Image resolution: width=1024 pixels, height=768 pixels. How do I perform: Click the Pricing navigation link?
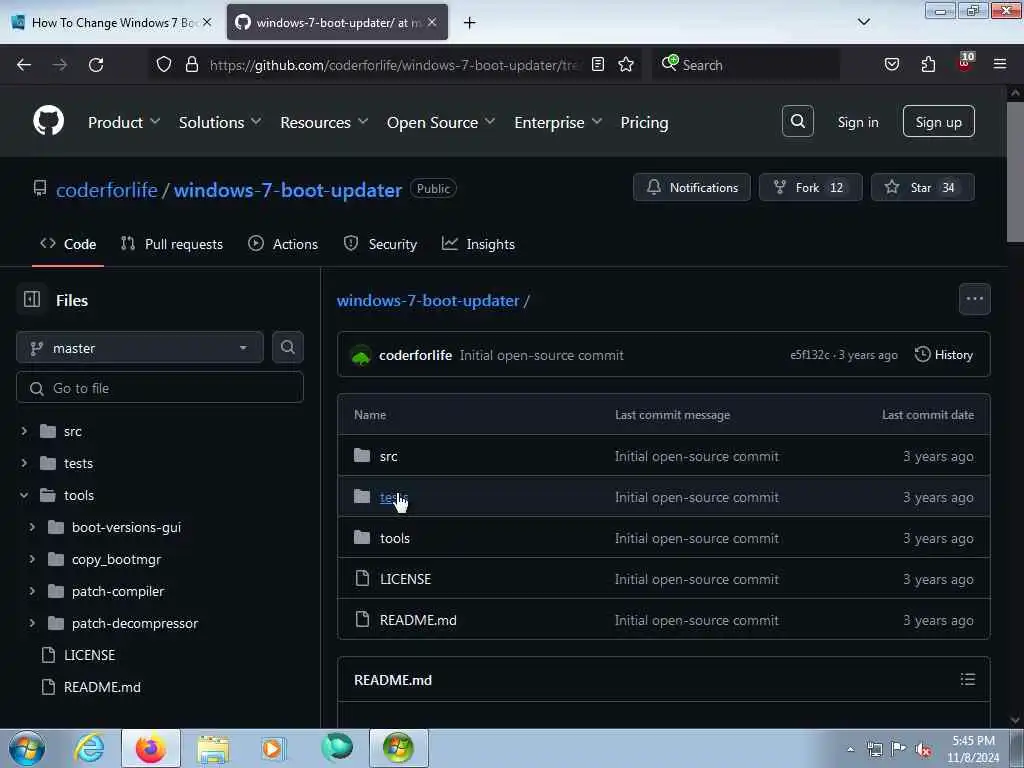click(x=644, y=122)
